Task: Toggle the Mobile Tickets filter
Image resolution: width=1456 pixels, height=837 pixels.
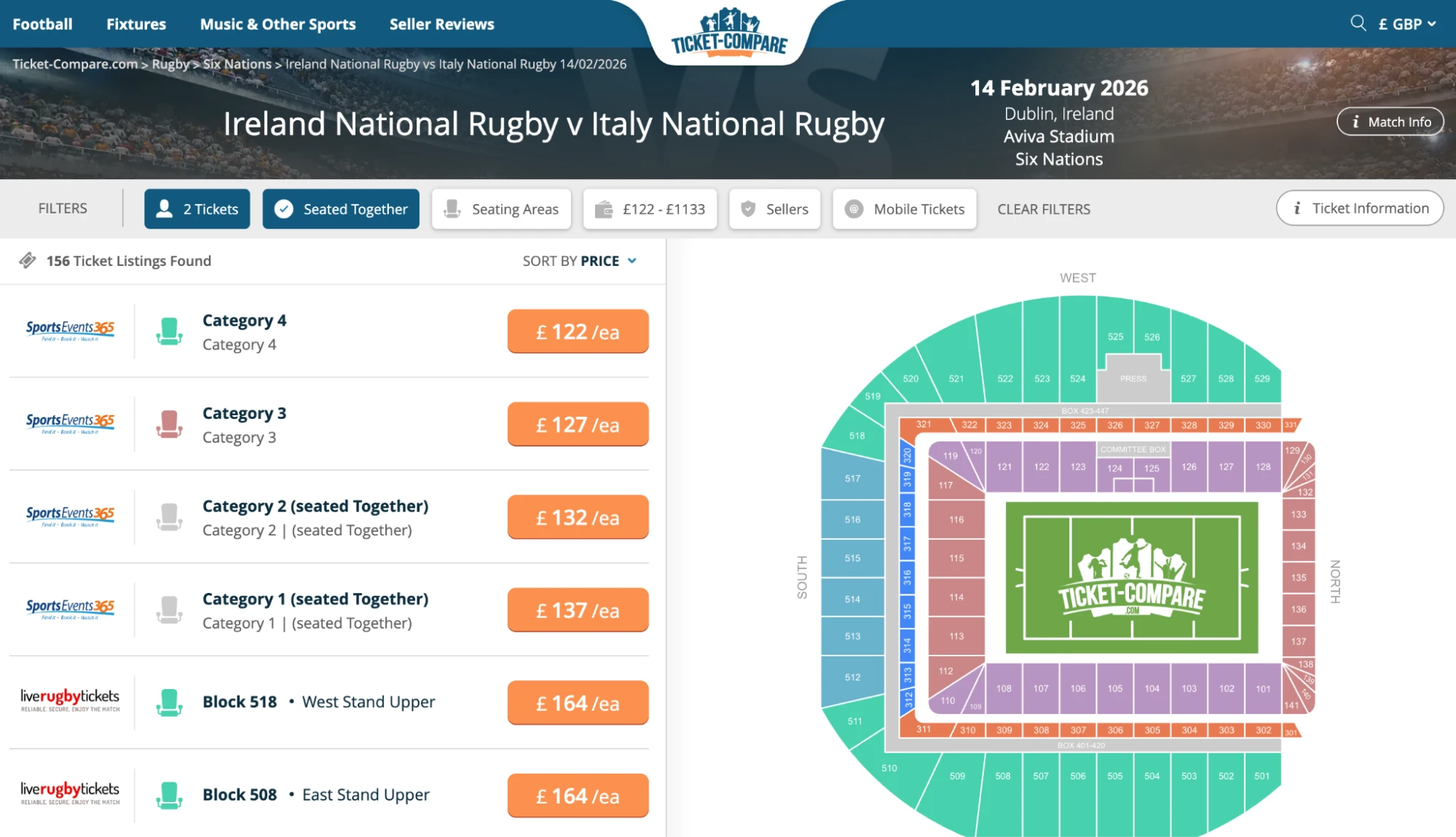Action: (904, 209)
